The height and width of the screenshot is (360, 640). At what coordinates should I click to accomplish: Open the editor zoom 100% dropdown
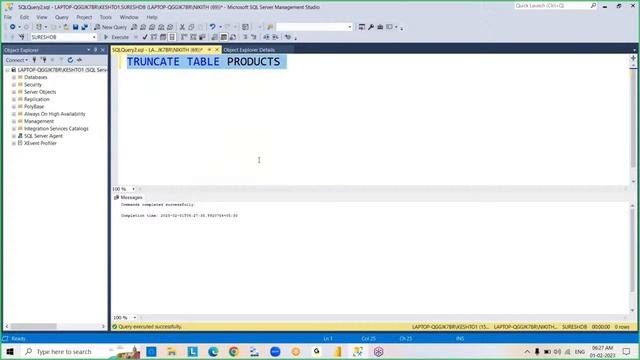(x=133, y=189)
